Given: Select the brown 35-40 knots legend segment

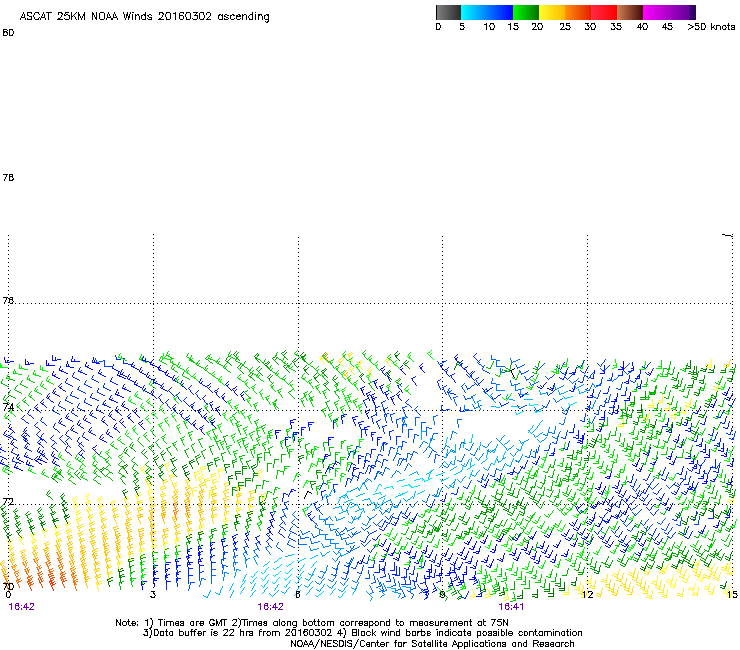Looking at the screenshot, I should click(x=630, y=12).
